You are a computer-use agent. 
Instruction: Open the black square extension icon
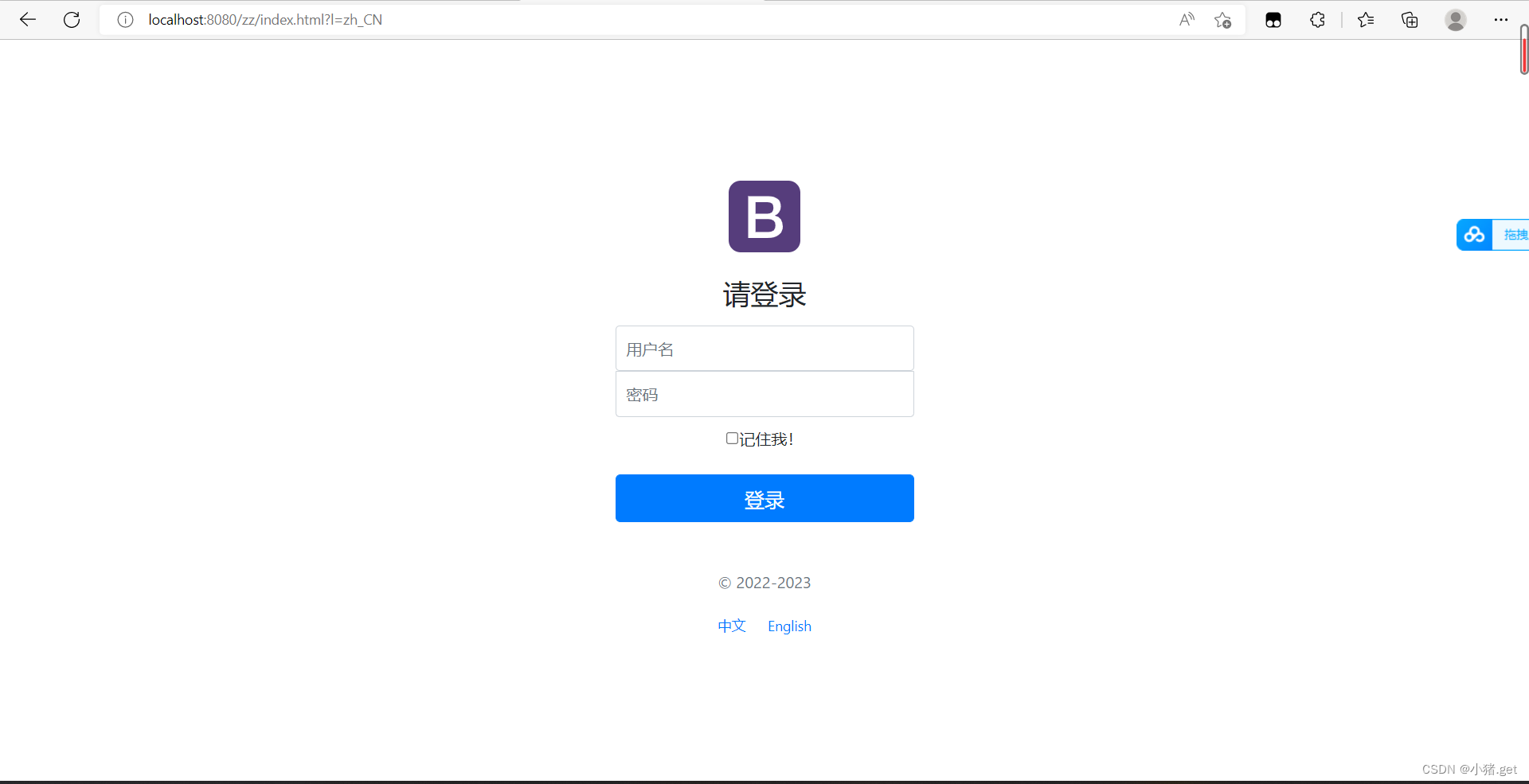[x=1273, y=20]
